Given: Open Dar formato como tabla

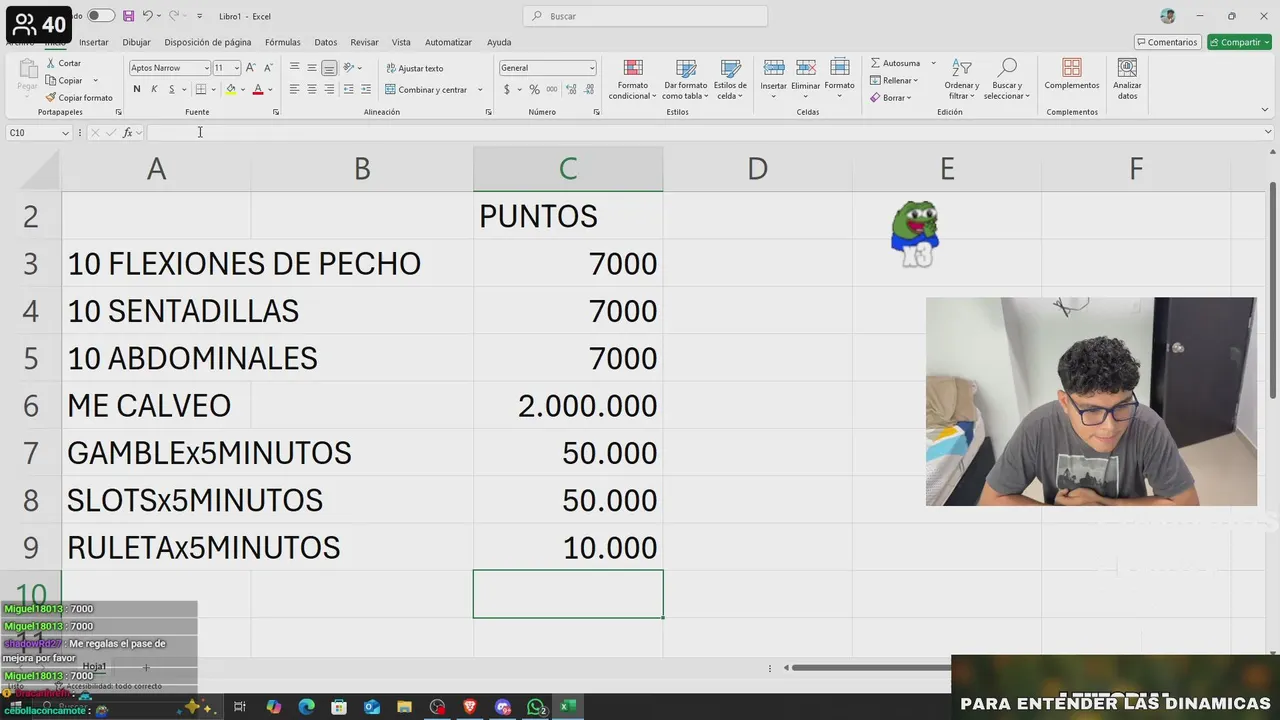Looking at the screenshot, I should (685, 79).
